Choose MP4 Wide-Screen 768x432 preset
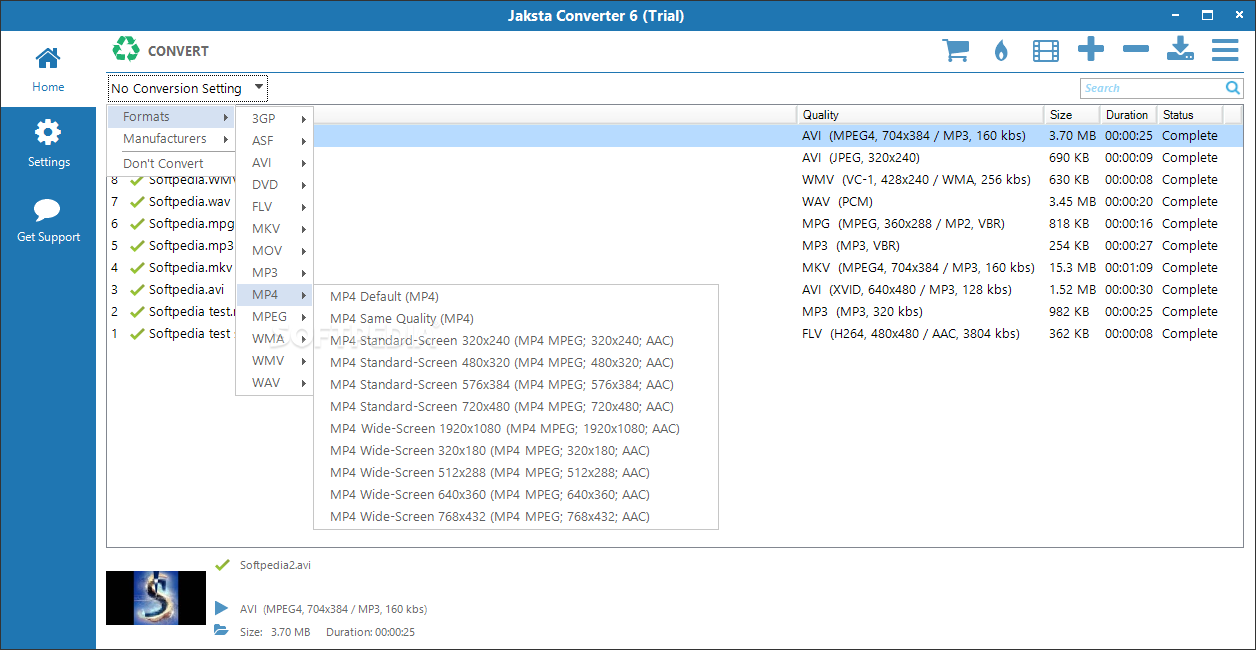1256x650 pixels. point(516,517)
